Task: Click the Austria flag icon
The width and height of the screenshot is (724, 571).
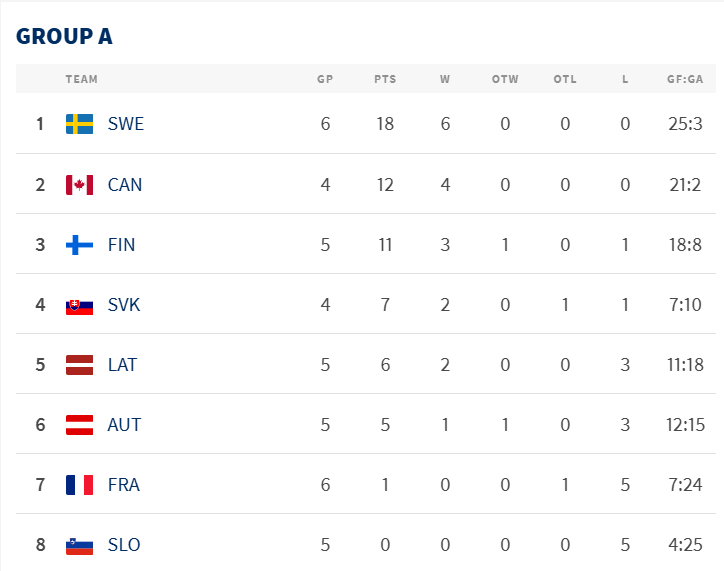Action: (79, 425)
